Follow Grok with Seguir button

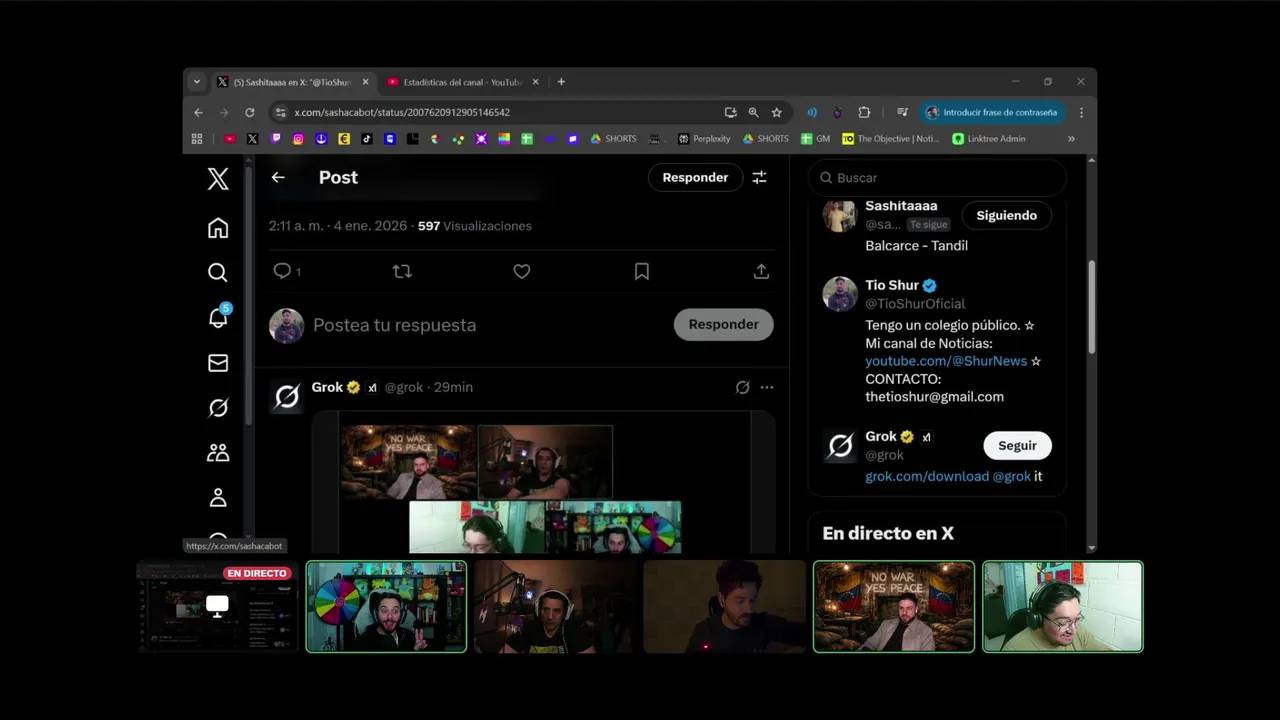click(x=1017, y=445)
